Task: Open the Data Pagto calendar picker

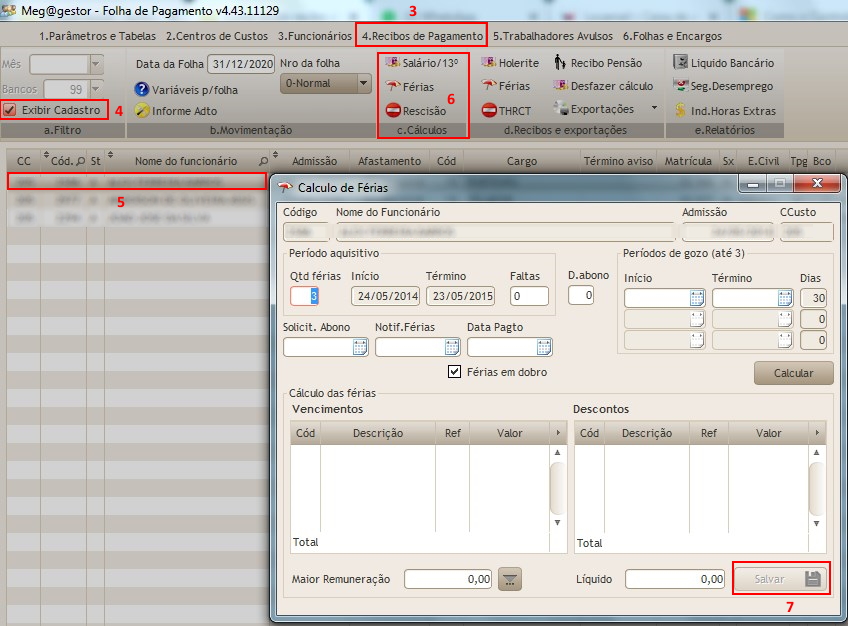Action: [x=543, y=347]
